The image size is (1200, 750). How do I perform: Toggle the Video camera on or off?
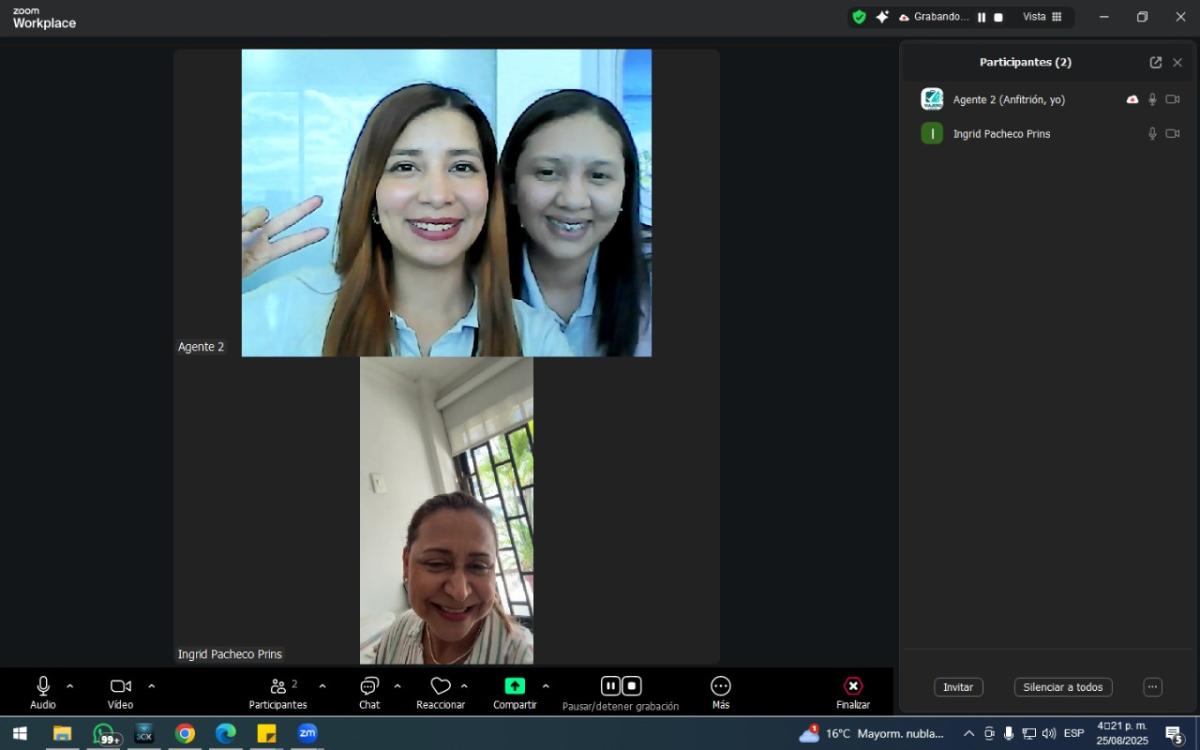click(120, 686)
